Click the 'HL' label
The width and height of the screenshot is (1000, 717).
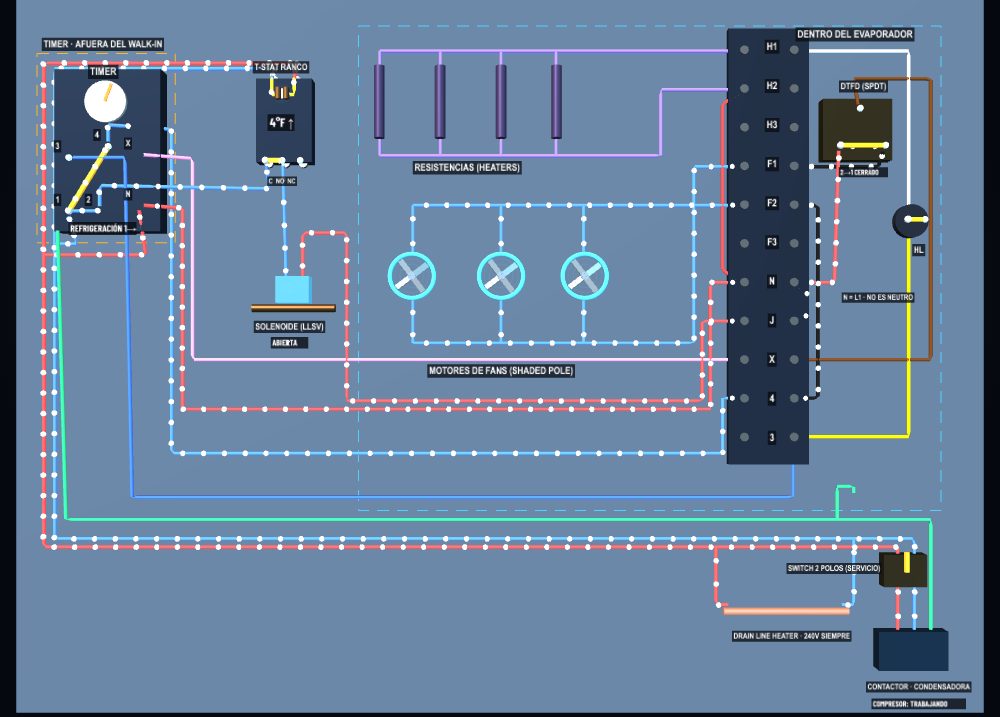918,250
